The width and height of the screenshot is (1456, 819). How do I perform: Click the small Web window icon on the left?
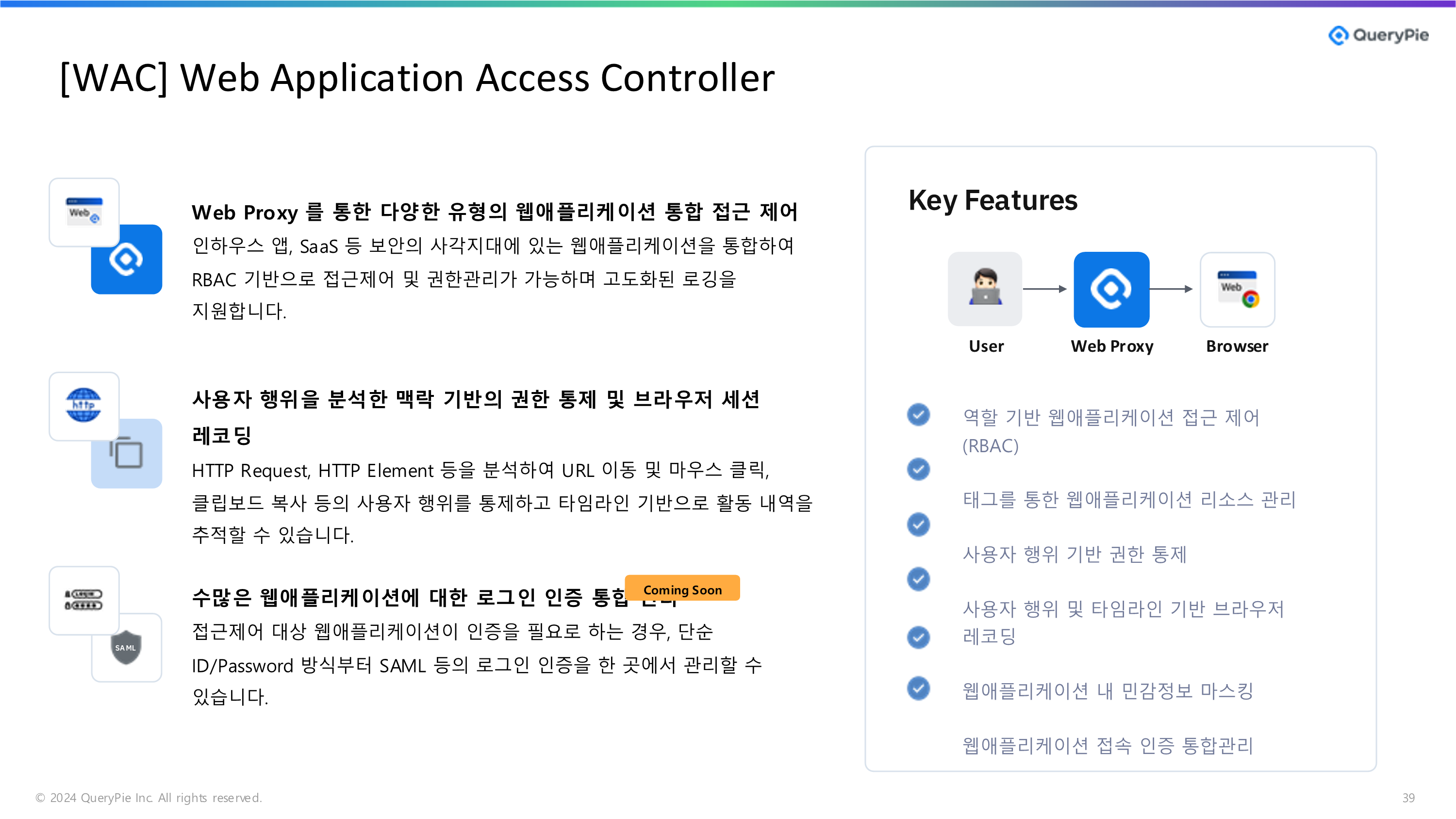point(83,212)
